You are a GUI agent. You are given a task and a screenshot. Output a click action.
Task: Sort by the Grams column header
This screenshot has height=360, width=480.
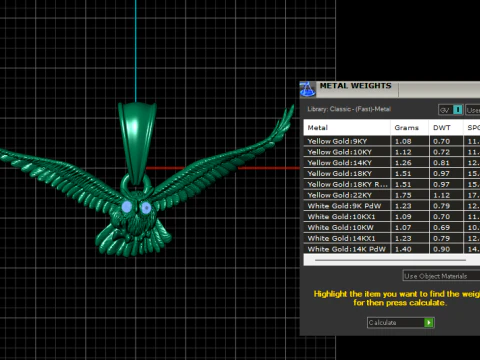pos(410,128)
